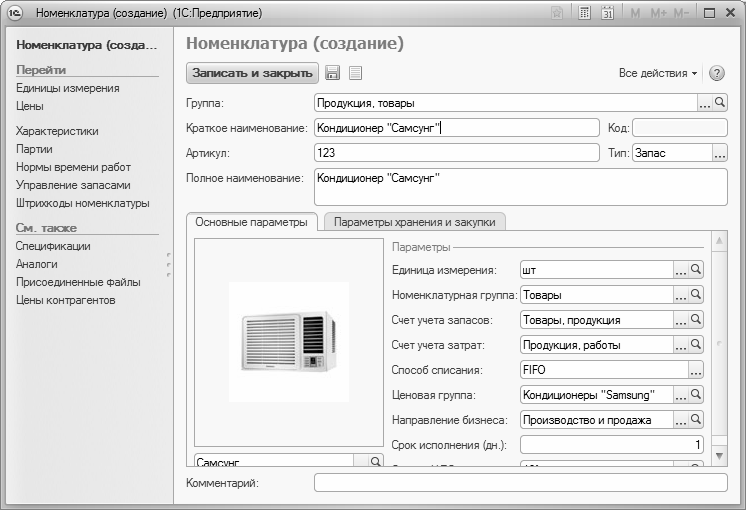
Task: Open Управление запасами link
Action: [x=73, y=185]
